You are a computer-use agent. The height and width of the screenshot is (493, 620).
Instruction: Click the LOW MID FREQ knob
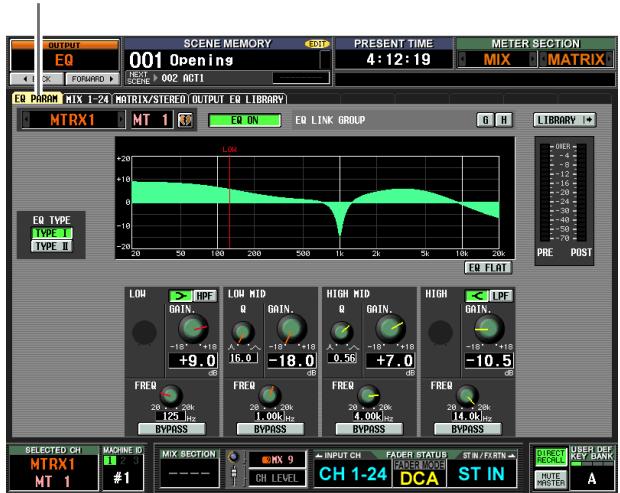point(270,395)
